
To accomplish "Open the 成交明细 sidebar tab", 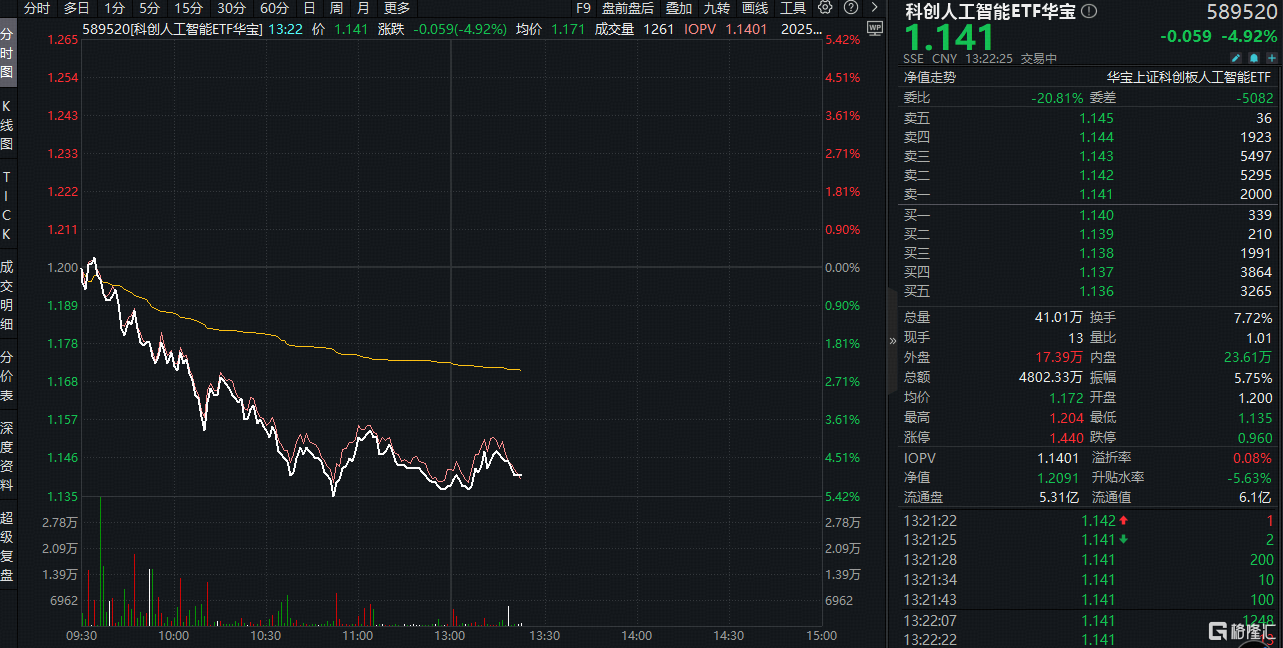I will 7,295.
